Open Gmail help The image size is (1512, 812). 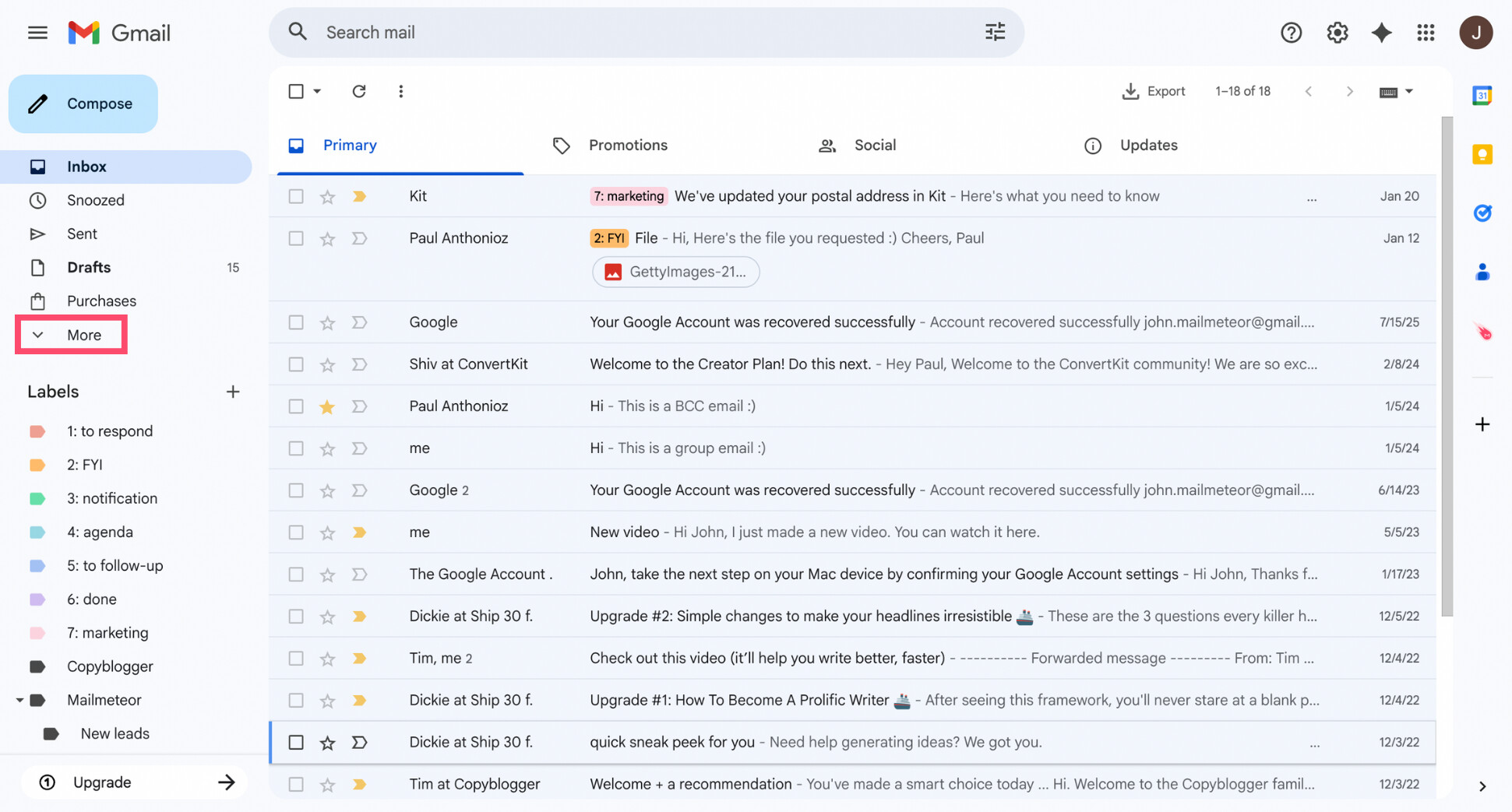[1291, 33]
